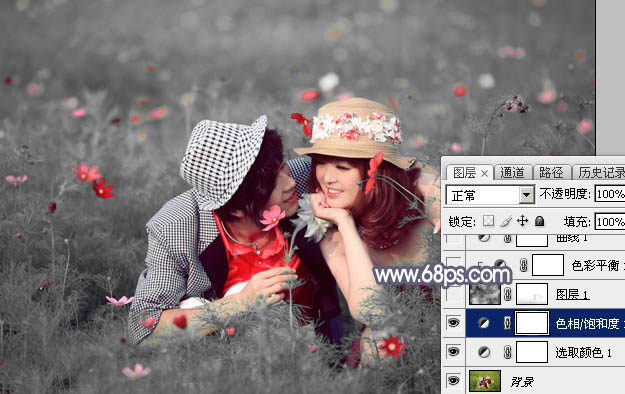Click the 不透明度 opacity value field
The image size is (625, 394).
click(610, 194)
